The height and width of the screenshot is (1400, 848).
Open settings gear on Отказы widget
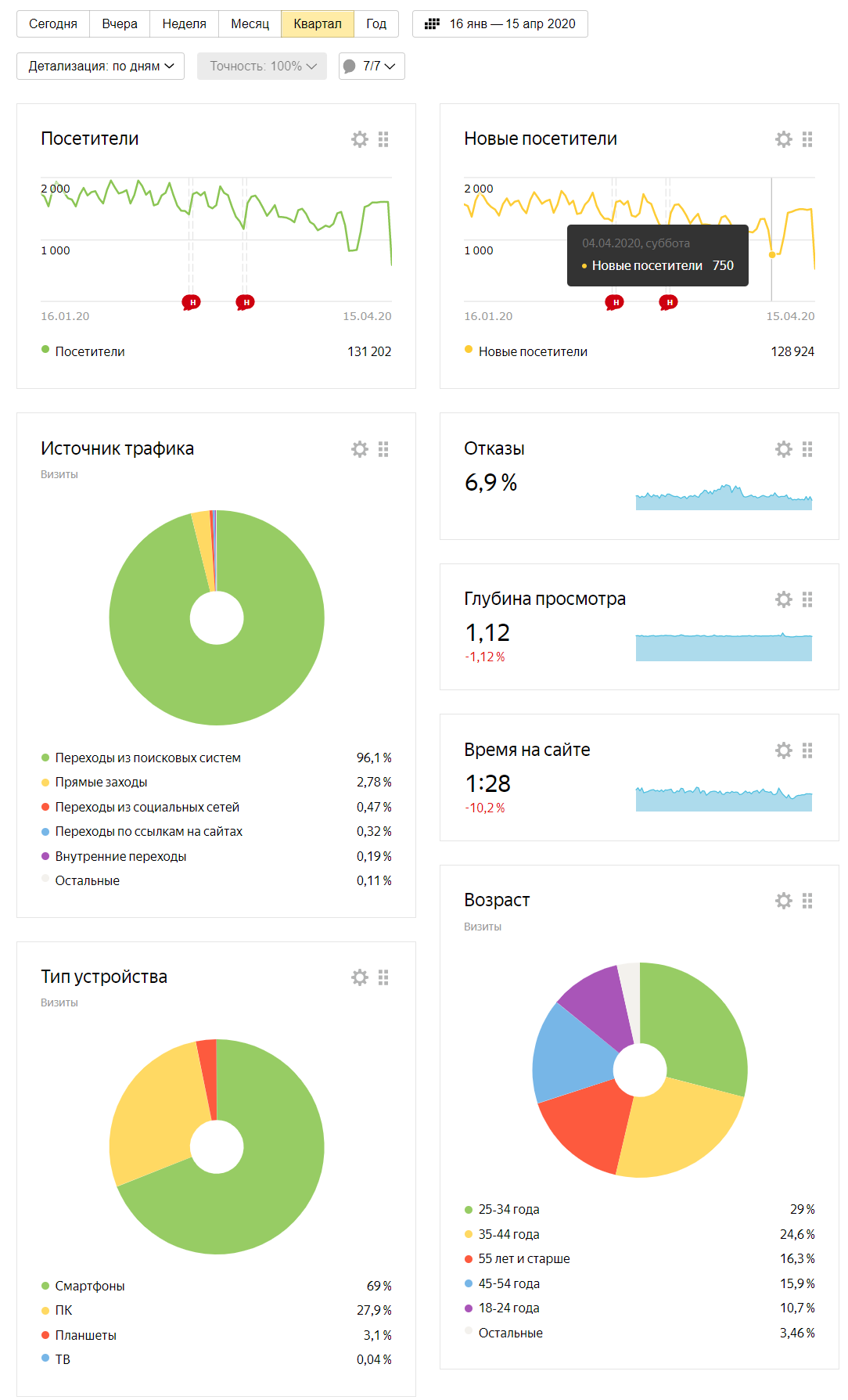(784, 449)
